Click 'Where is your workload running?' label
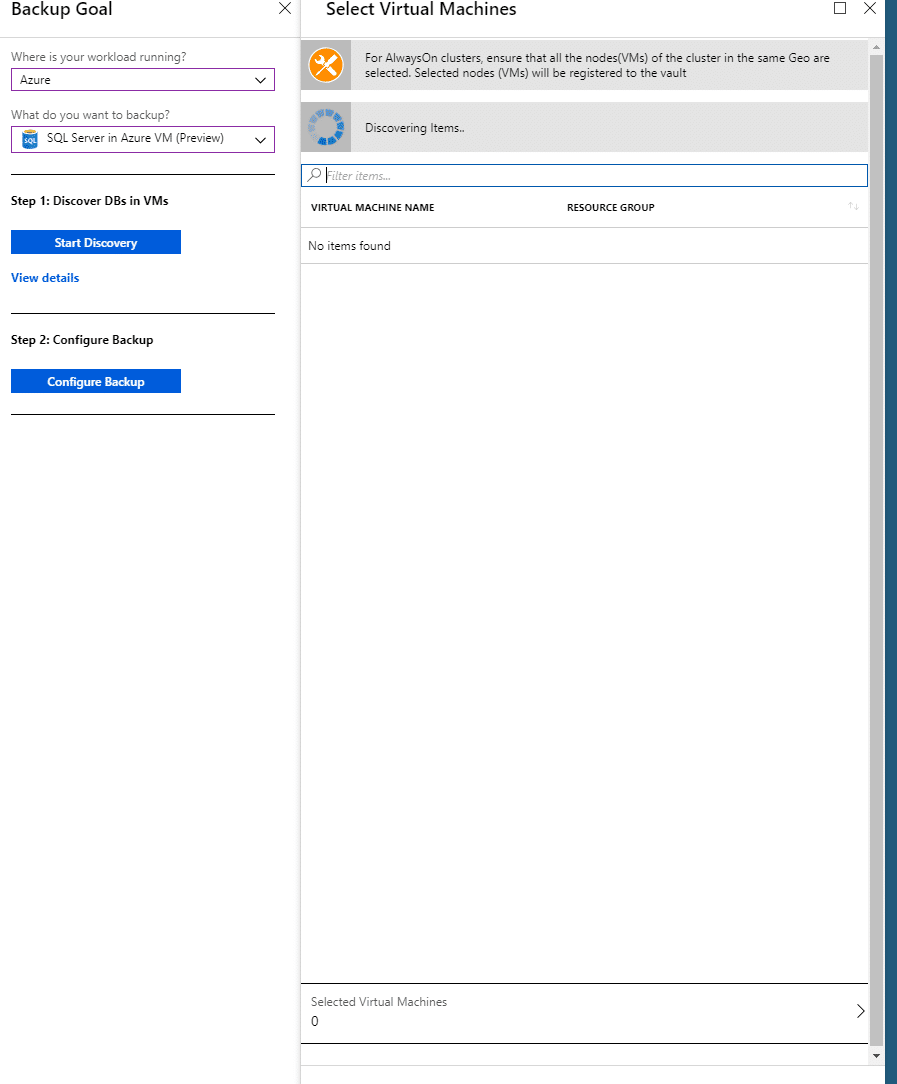Screen dimensions: 897x1084 click(98, 57)
